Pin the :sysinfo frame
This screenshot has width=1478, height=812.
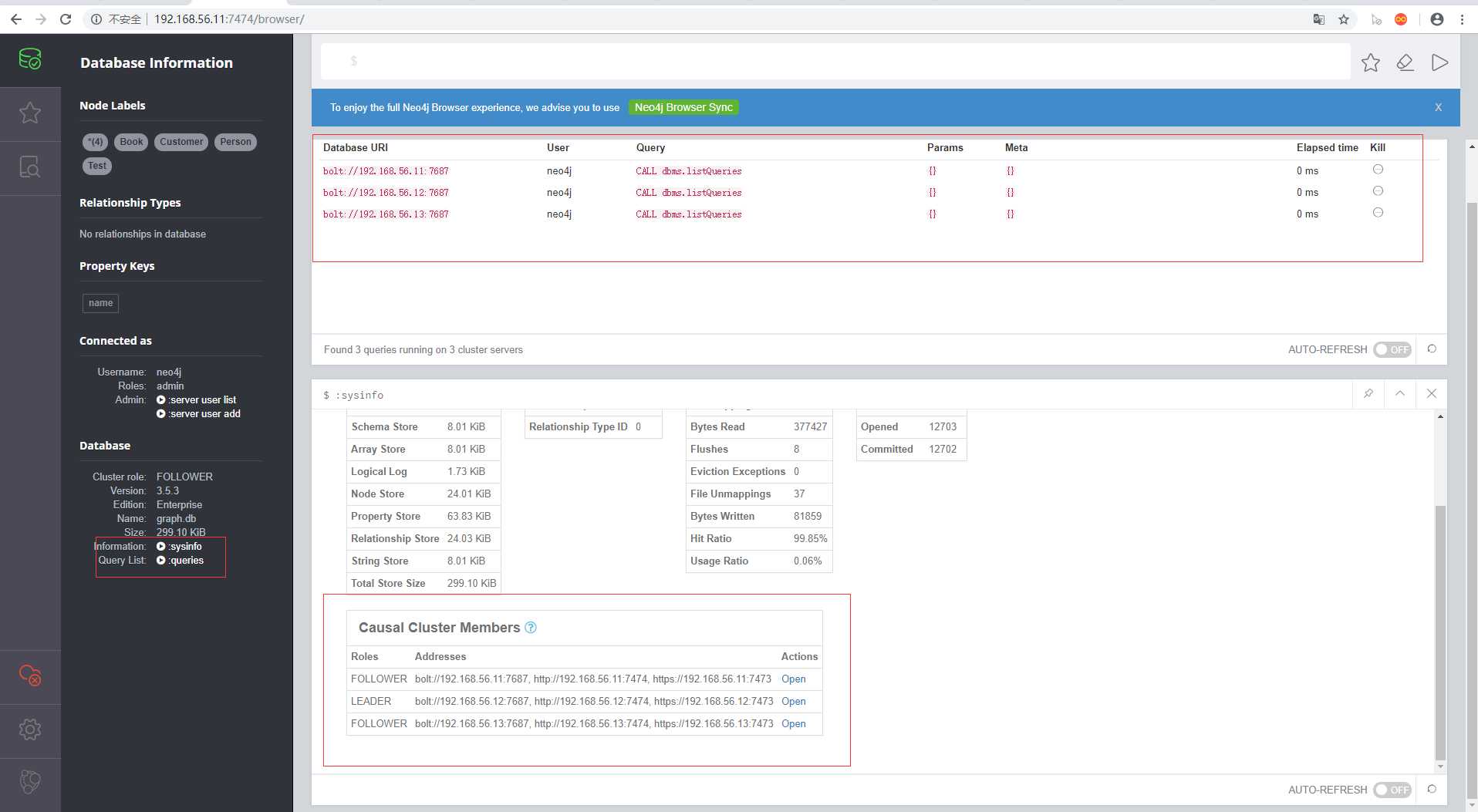point(1368,394)
